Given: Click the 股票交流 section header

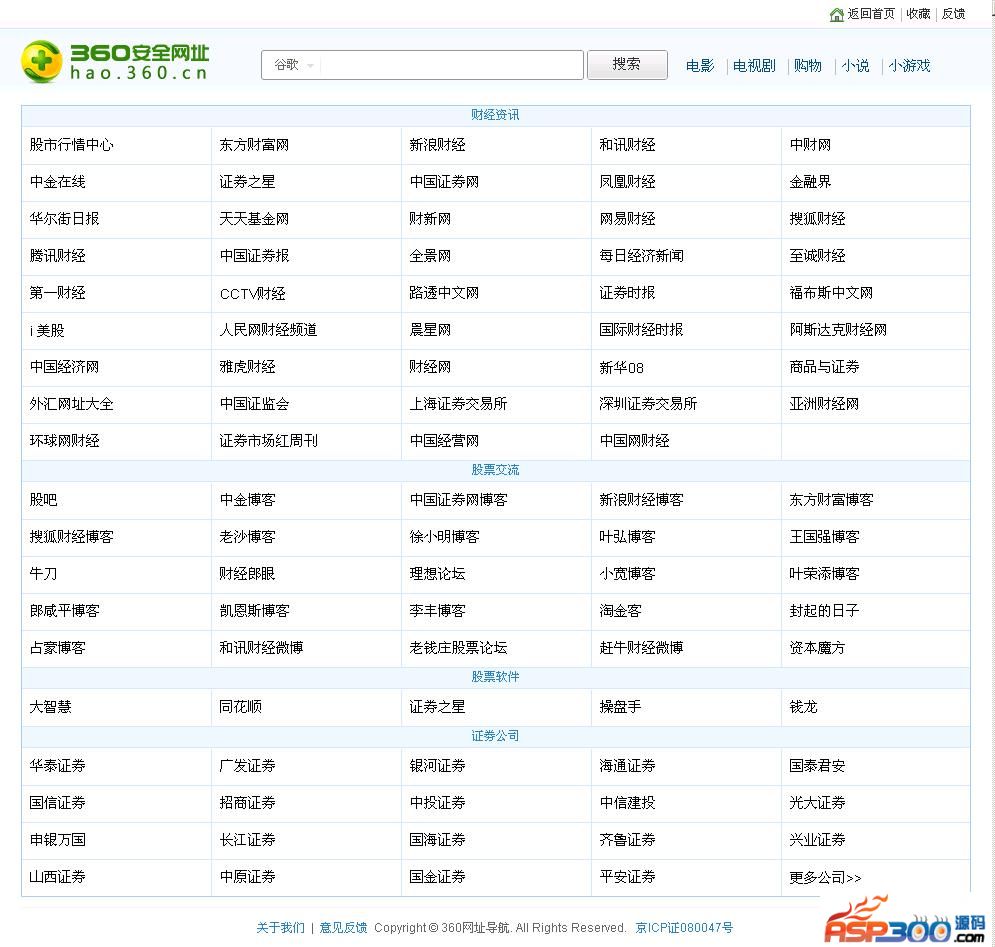Looking at the screenshot, I should 495,470.
